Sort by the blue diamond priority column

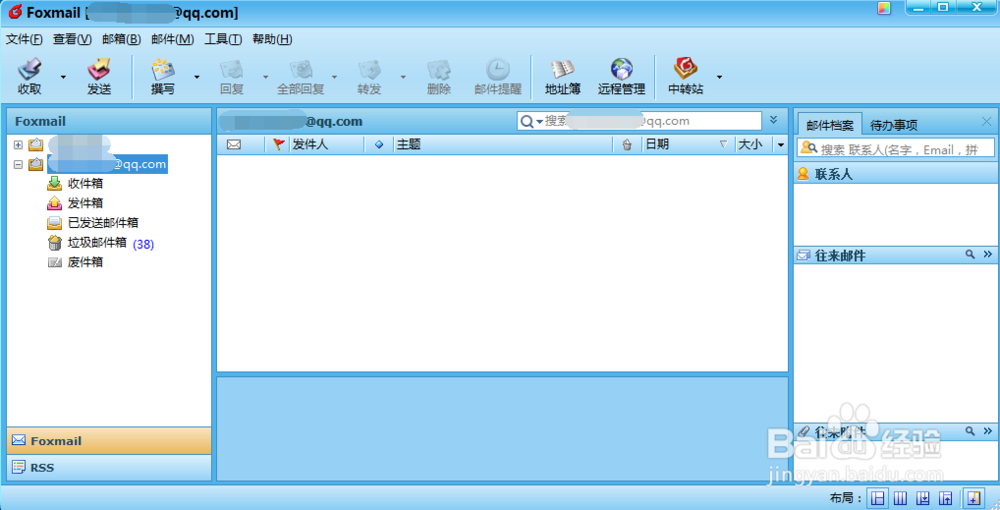(379, 145)
